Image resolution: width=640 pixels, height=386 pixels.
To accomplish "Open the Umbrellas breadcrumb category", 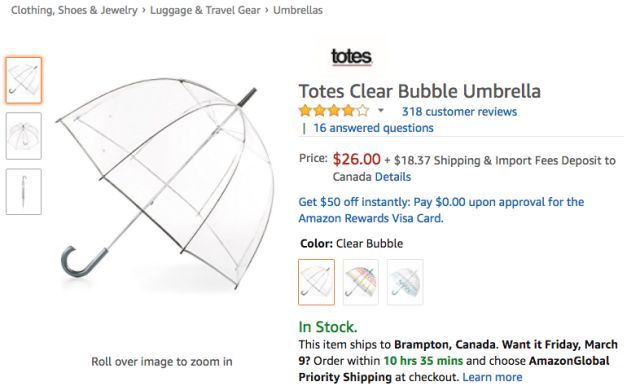I will point(298,10).
